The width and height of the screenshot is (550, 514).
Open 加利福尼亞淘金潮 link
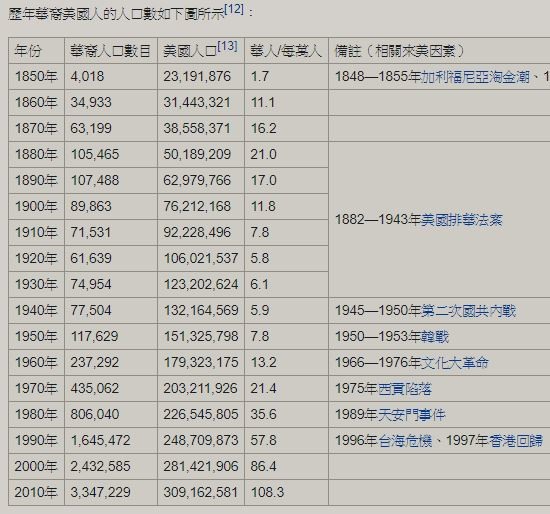click(x=475, y=76)
